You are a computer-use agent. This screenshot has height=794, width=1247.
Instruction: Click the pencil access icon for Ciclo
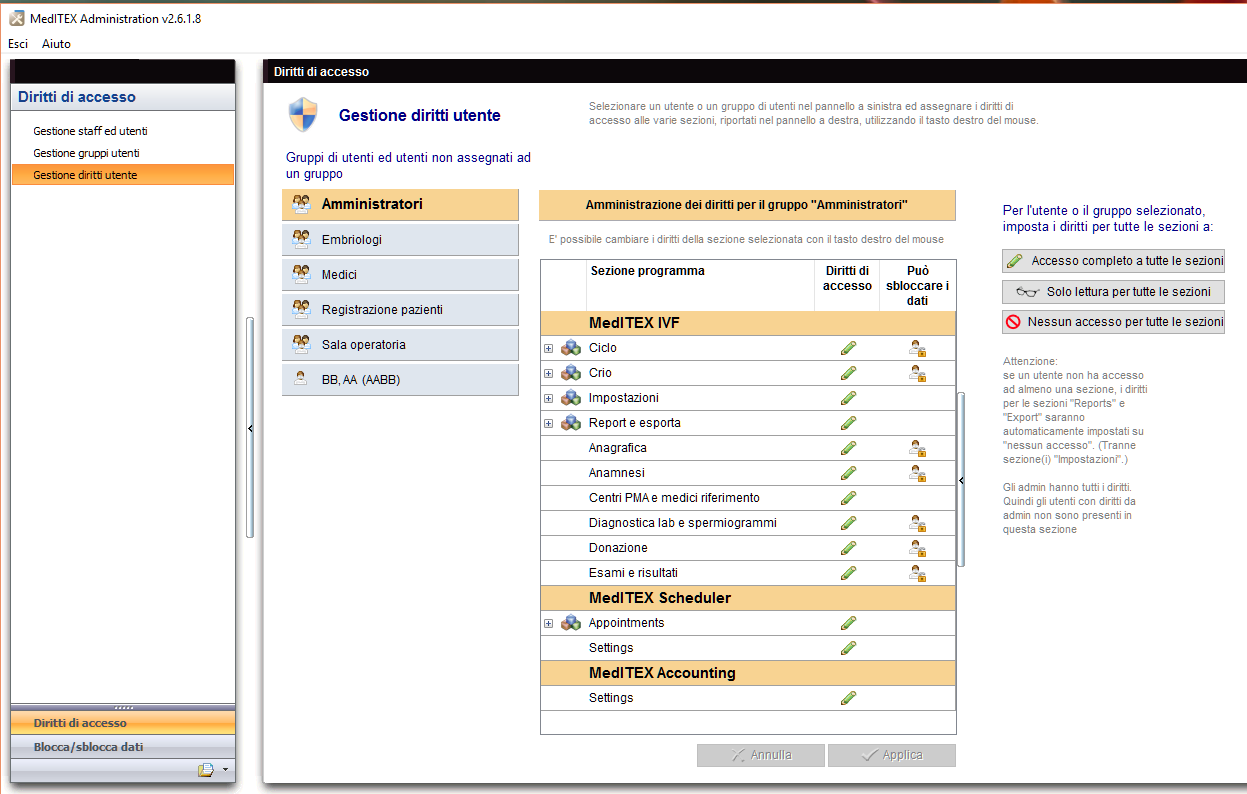(848, 348)
